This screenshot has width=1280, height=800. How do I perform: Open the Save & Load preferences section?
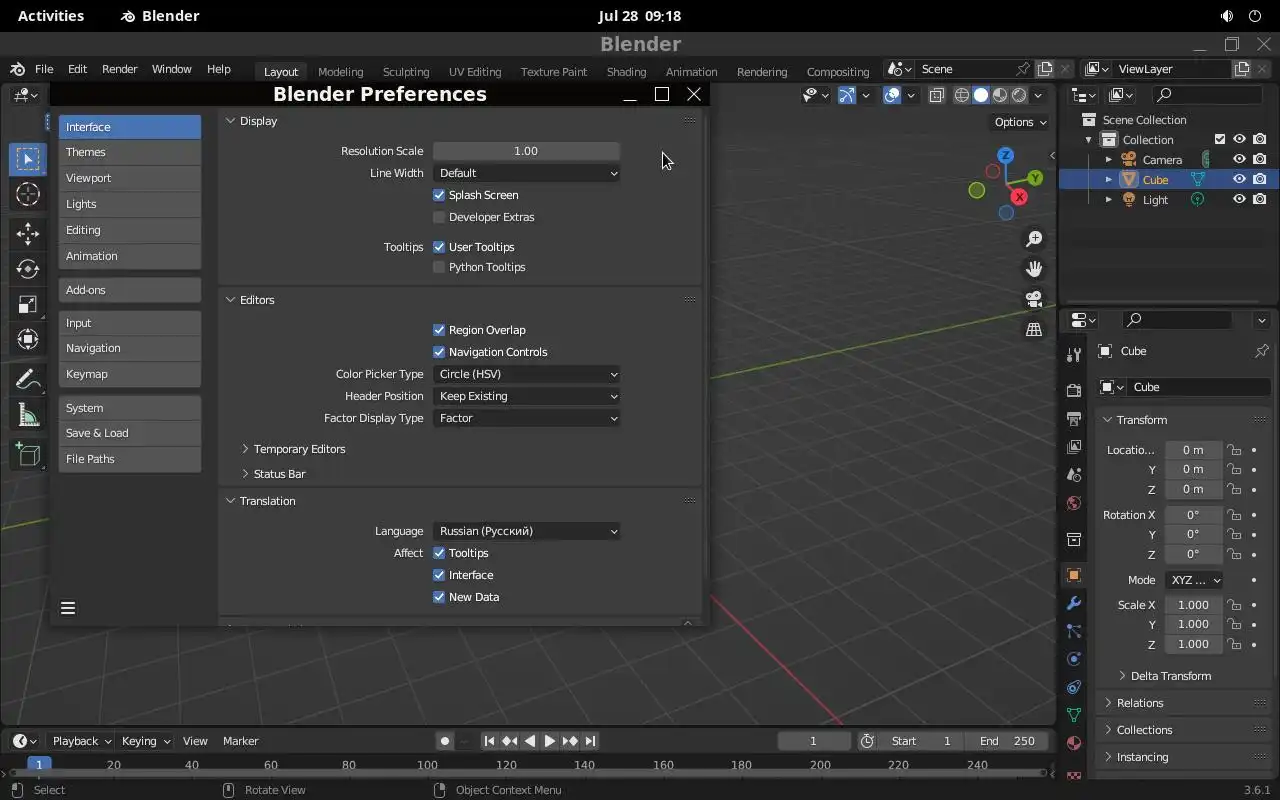[130, 433]
